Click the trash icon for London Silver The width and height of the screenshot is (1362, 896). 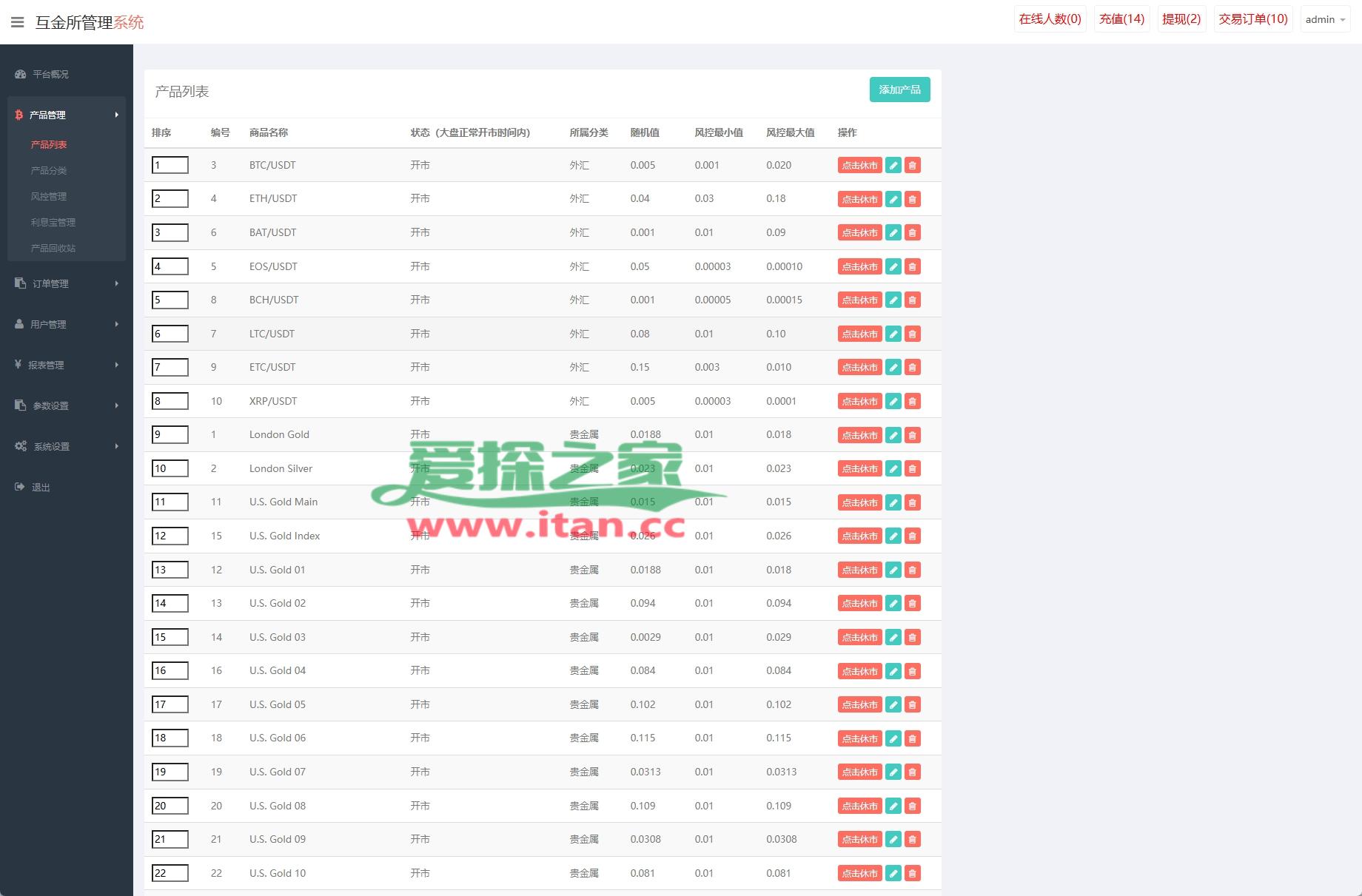[913, 469]
